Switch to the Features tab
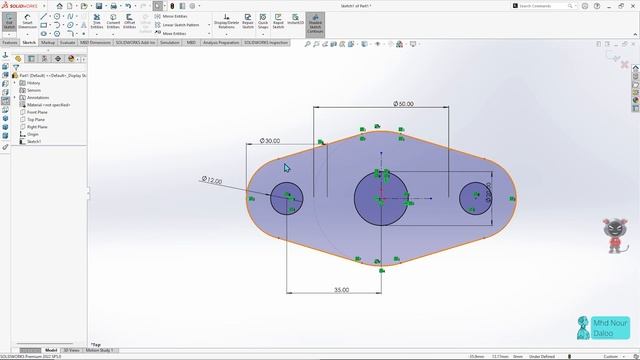Image resolution: width=640 pixels, height=360 pixels. [10, 42]
